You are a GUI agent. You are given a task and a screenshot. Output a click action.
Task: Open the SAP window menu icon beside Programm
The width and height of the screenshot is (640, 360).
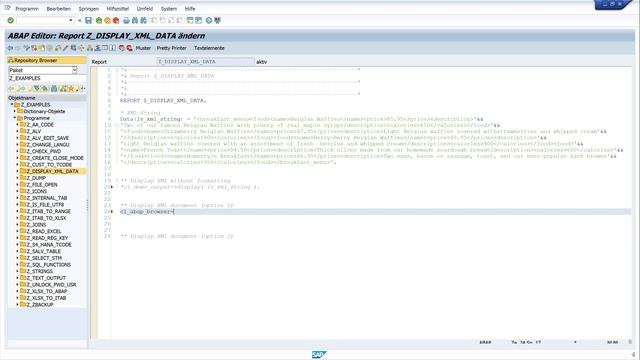coord(7,8)
